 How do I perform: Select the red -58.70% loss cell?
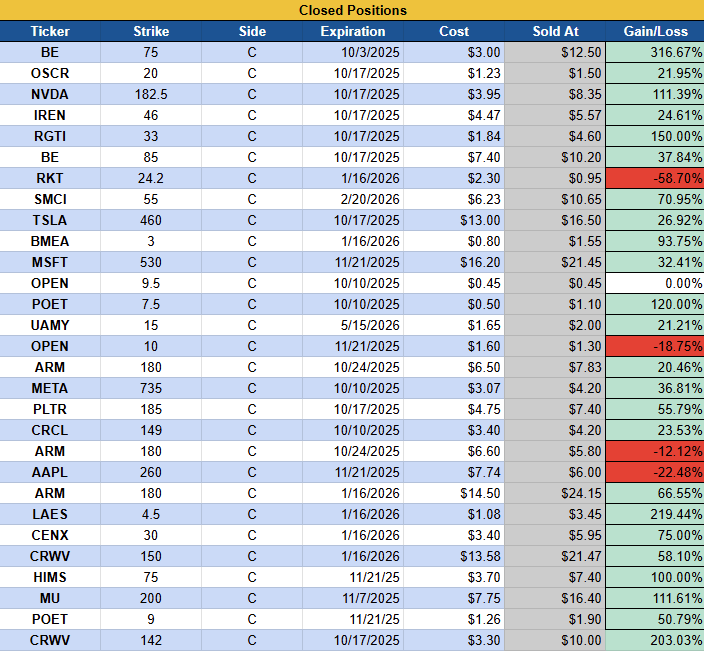point(655,178)
